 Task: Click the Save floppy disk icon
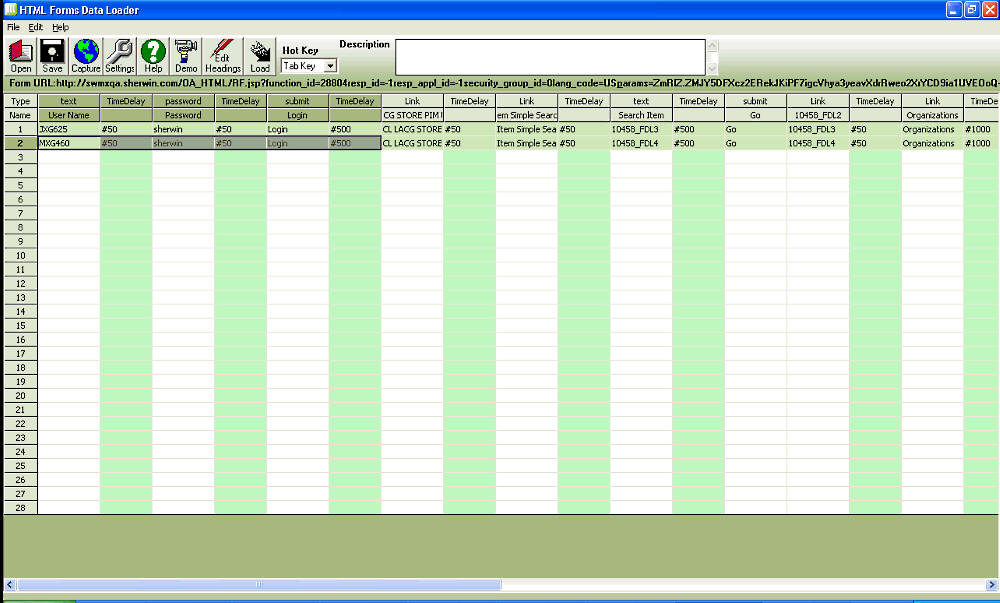pyautogui.click(x=52, y=56)
